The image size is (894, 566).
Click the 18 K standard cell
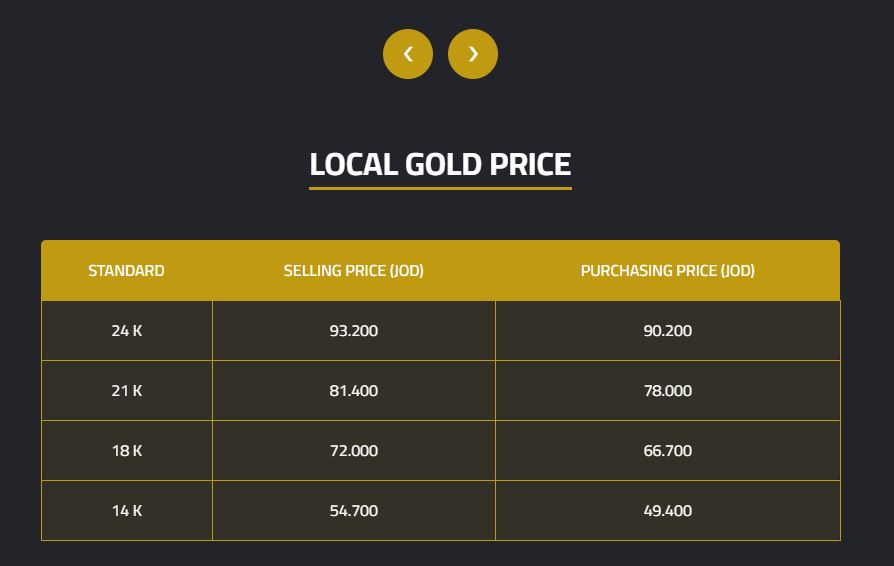(x=126, y=451)
